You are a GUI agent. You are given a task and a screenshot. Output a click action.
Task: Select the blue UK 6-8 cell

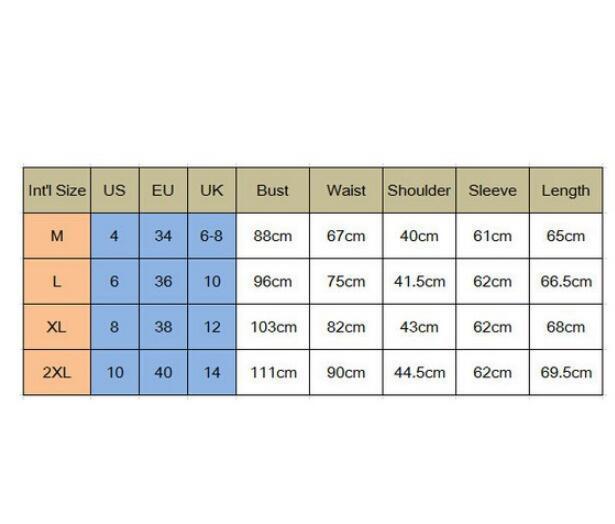coord(212,236)
